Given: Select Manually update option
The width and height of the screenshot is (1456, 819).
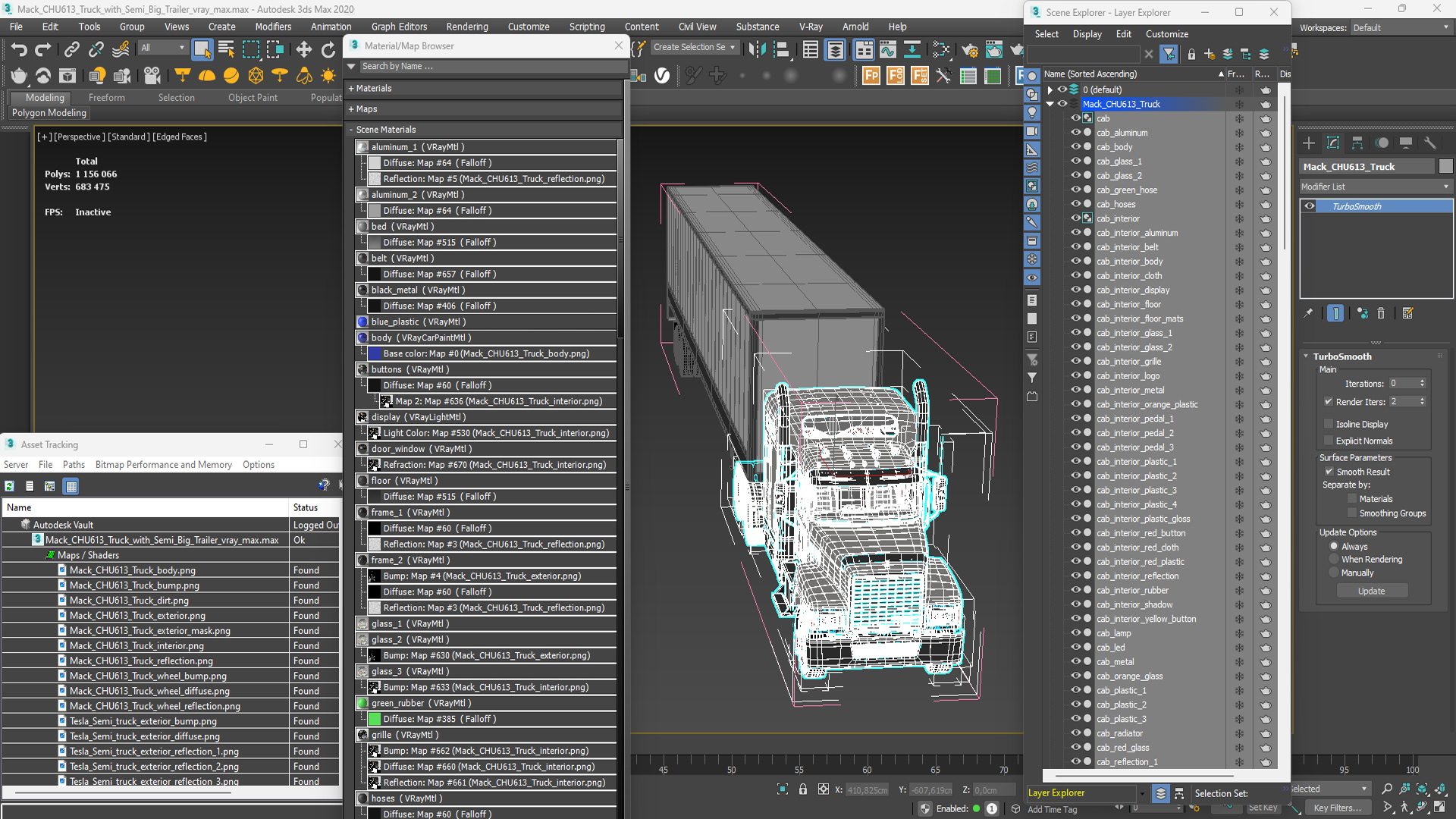Looking at the screenshot, I should [1335, 573].
